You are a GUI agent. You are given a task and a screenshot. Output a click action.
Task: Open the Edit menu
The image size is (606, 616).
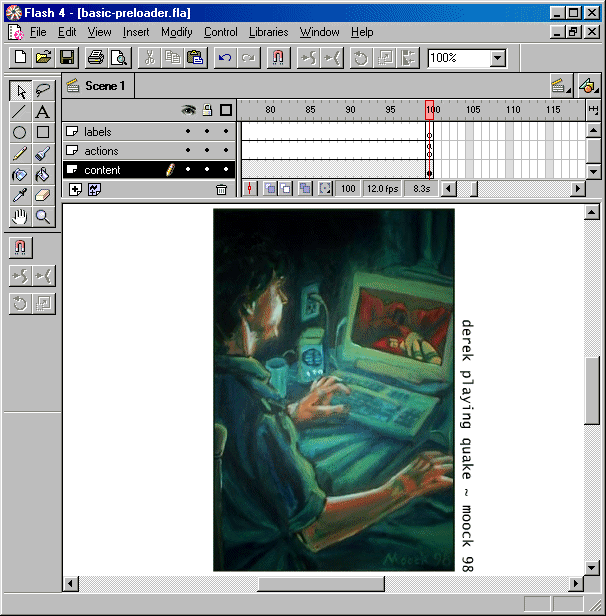[67, 32]
